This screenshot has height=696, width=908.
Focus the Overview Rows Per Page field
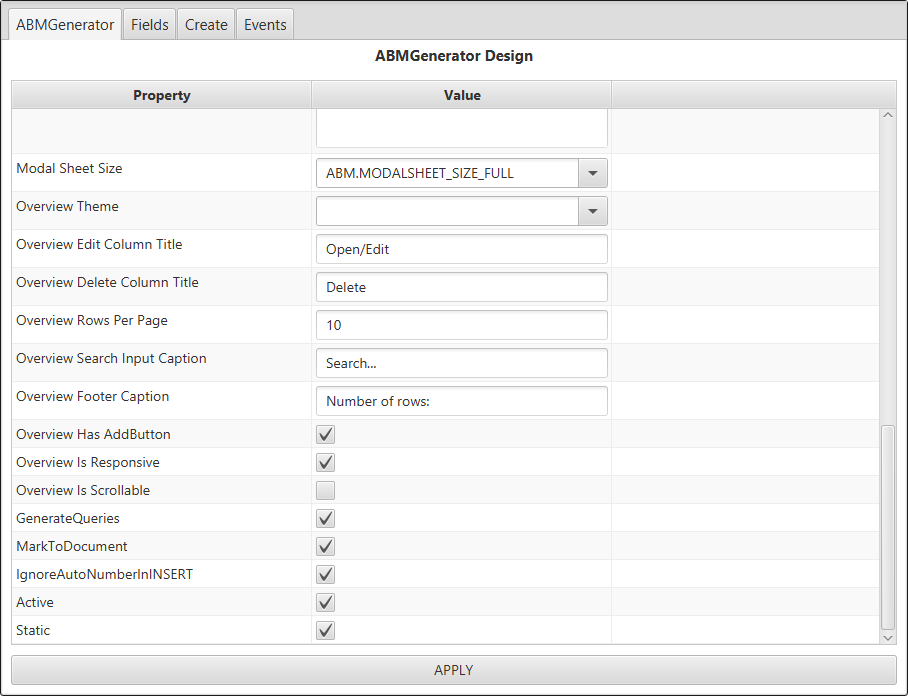click(x=461, y=325)
